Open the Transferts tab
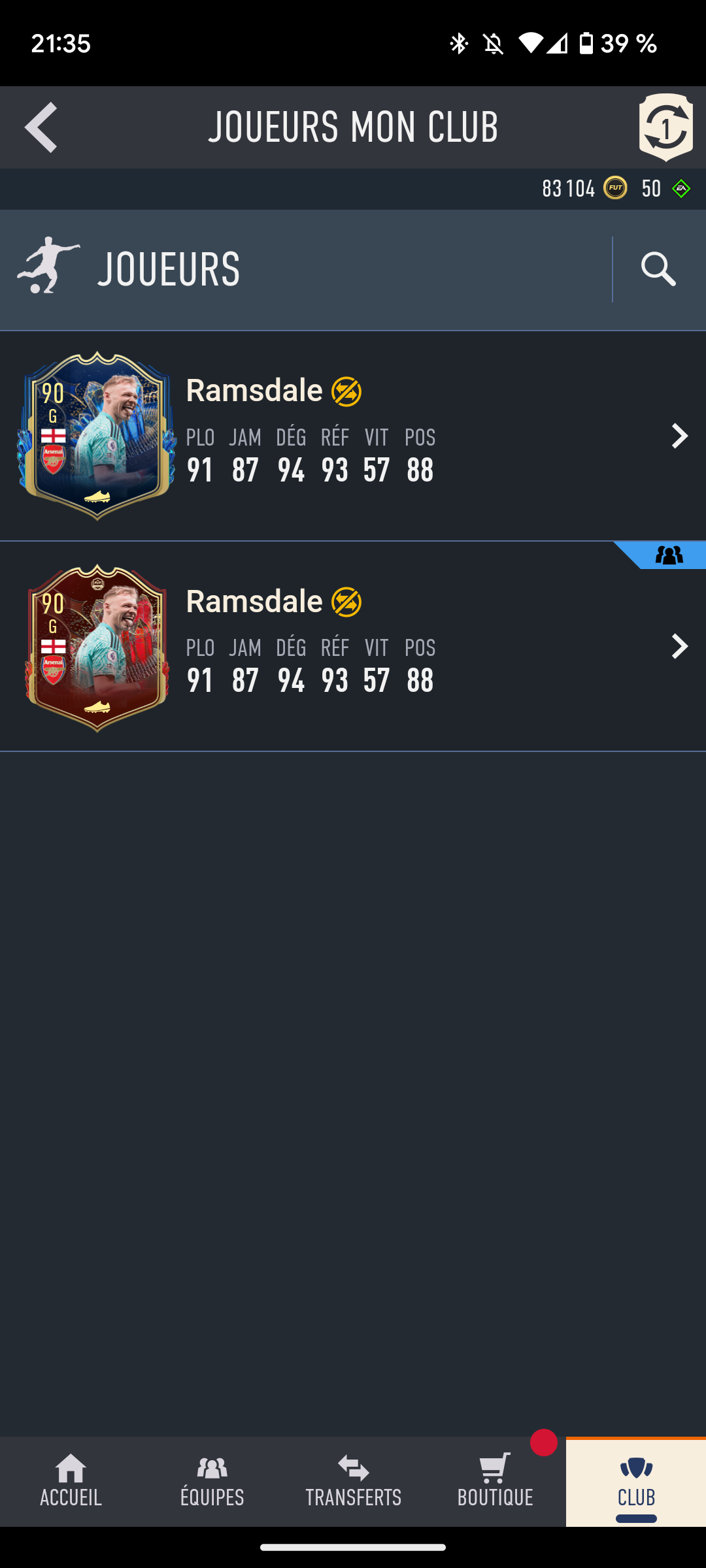 (354, 1481)
